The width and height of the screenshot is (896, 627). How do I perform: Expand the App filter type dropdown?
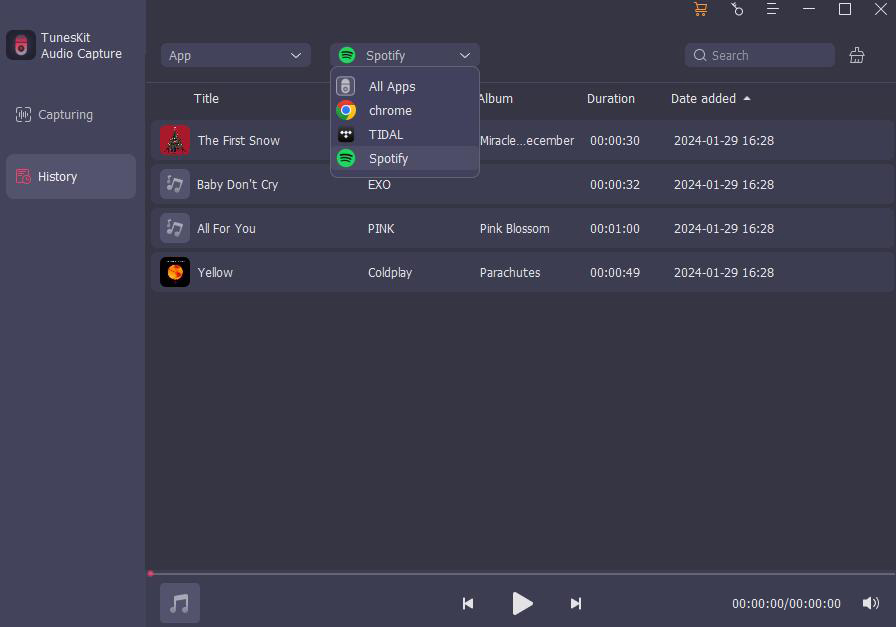click(235, 55)
